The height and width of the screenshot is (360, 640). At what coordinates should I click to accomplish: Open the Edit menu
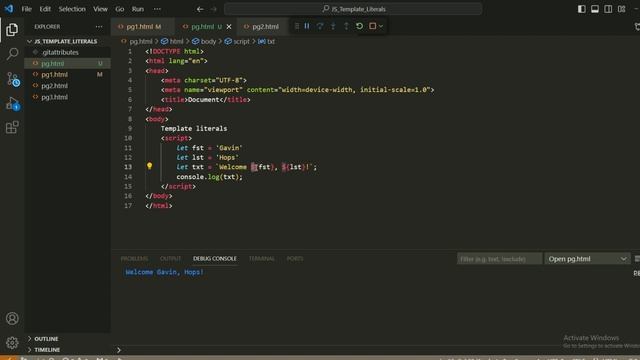(x=45, y=9)
